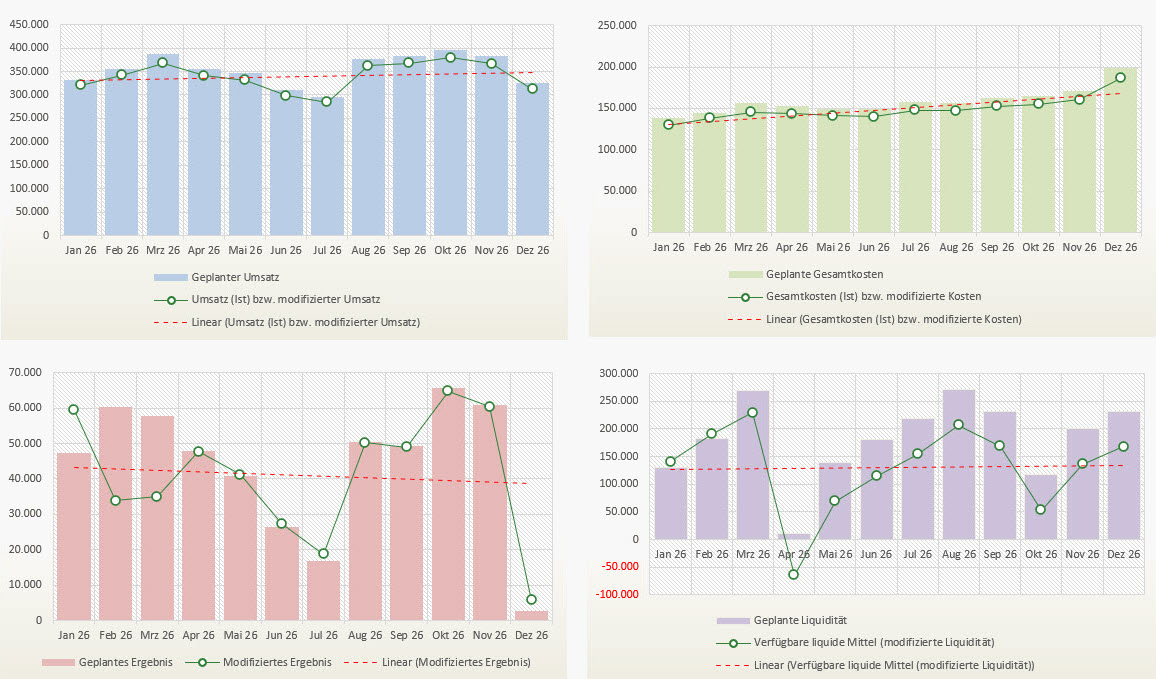
Task: Click the Mrz 26 bar for Geplanter Umsatz
Action: [x=162, y=150]
